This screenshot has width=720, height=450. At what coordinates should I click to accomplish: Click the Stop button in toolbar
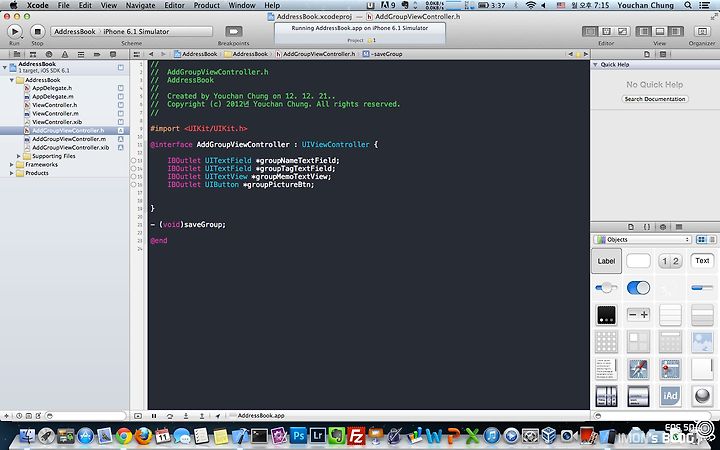[x=38, y=31]
